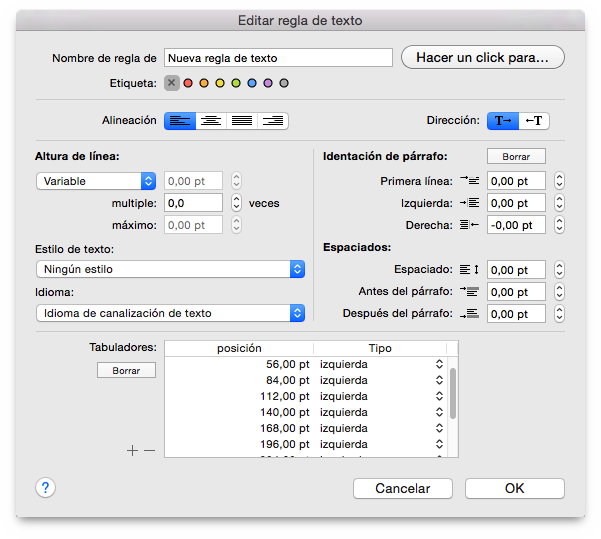Remove tab stop with minus icon

149,450
